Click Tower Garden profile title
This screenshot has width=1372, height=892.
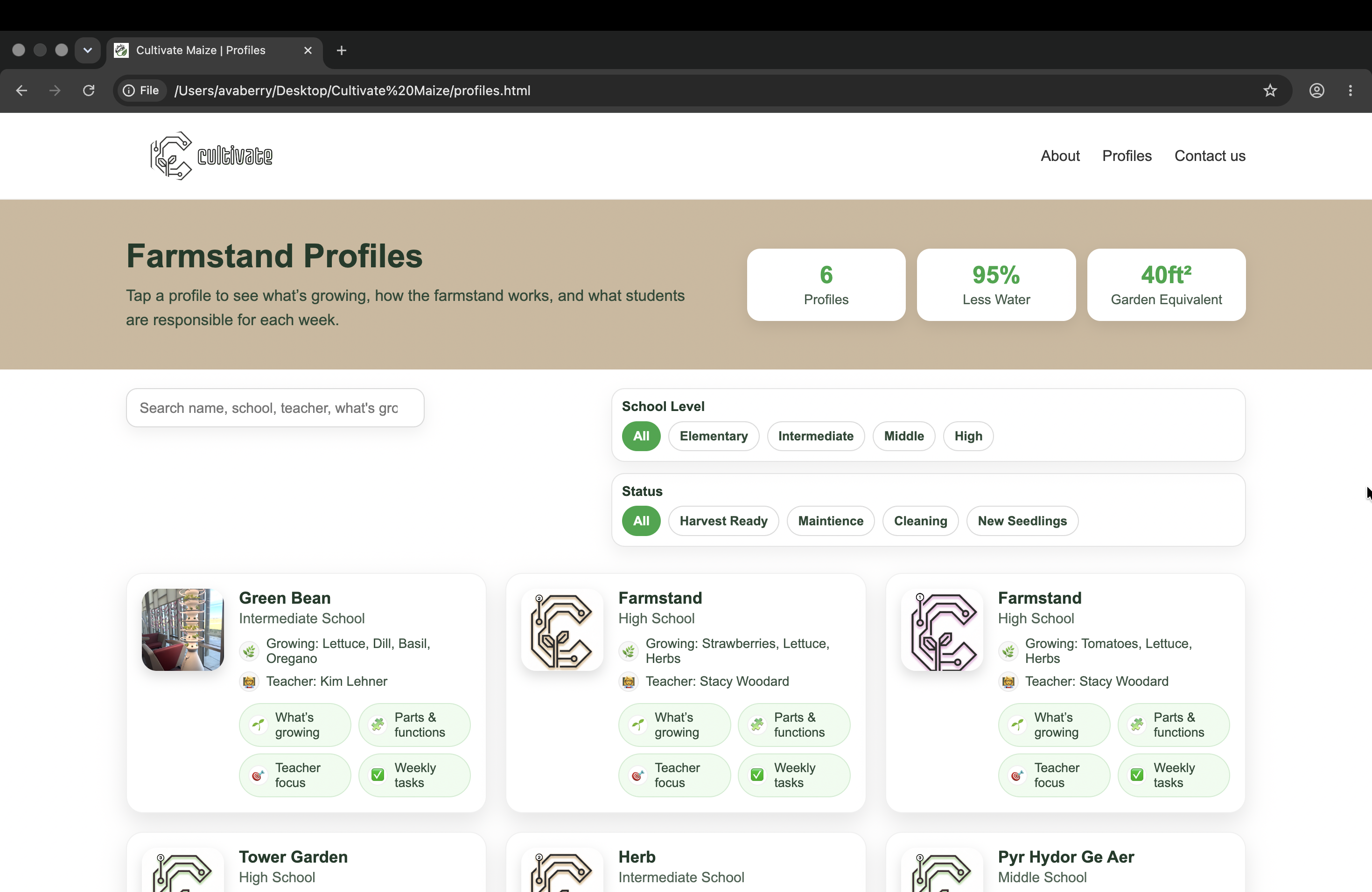tap(294, 857)
